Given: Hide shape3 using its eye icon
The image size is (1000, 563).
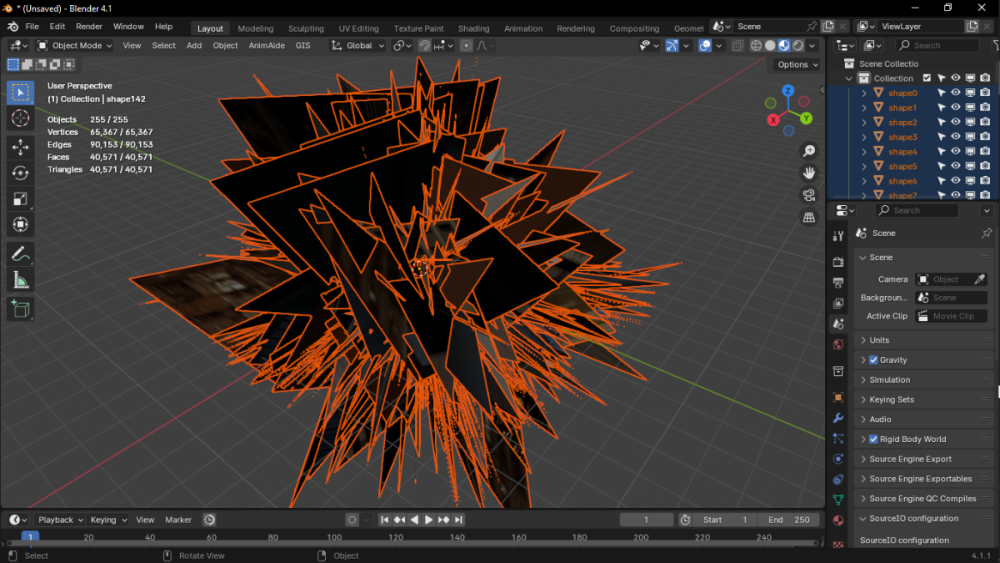Looking at the screenshot, I should [x=955, y=137].
